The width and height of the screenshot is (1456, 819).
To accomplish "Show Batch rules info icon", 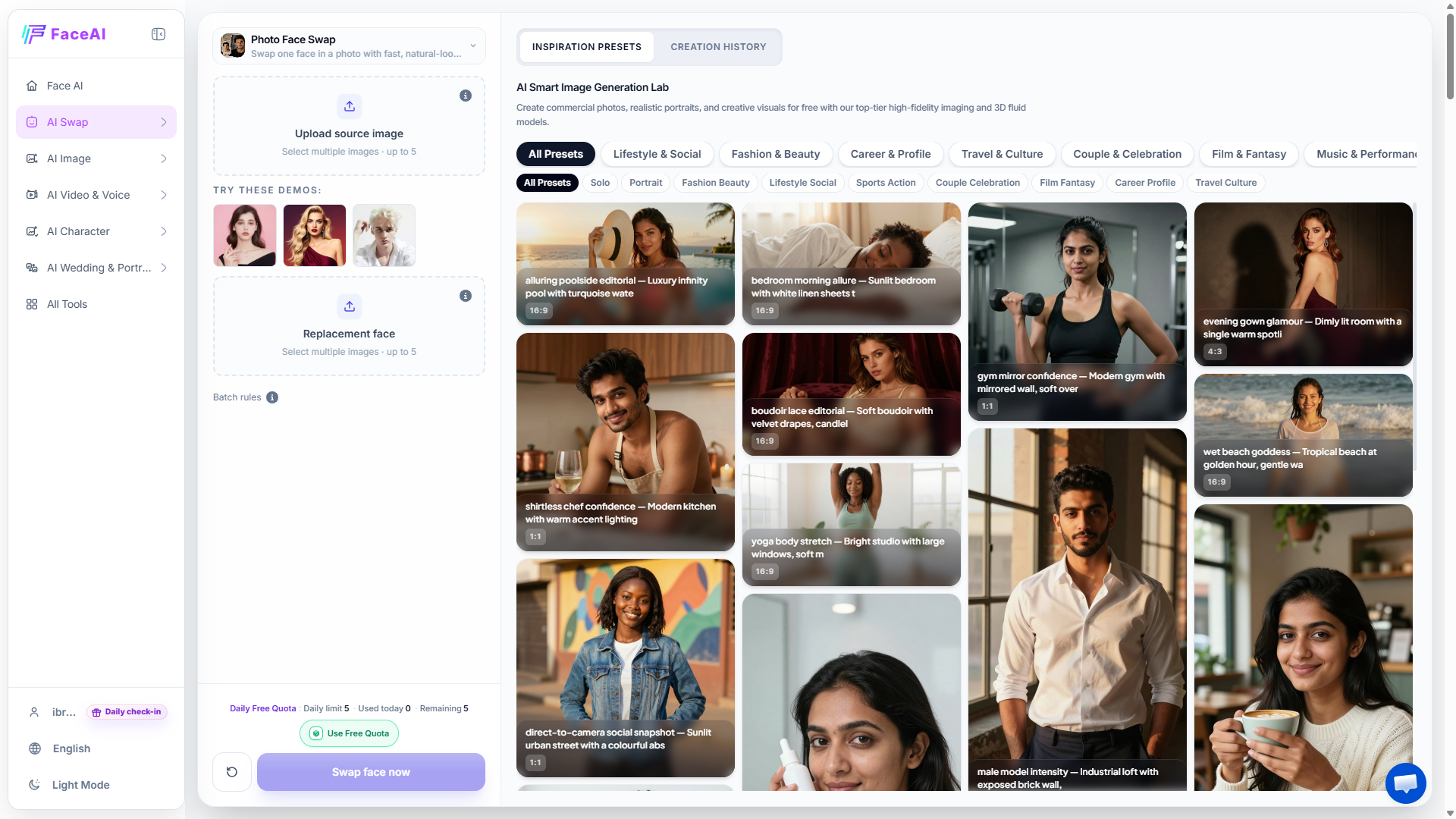I will 272,397.
